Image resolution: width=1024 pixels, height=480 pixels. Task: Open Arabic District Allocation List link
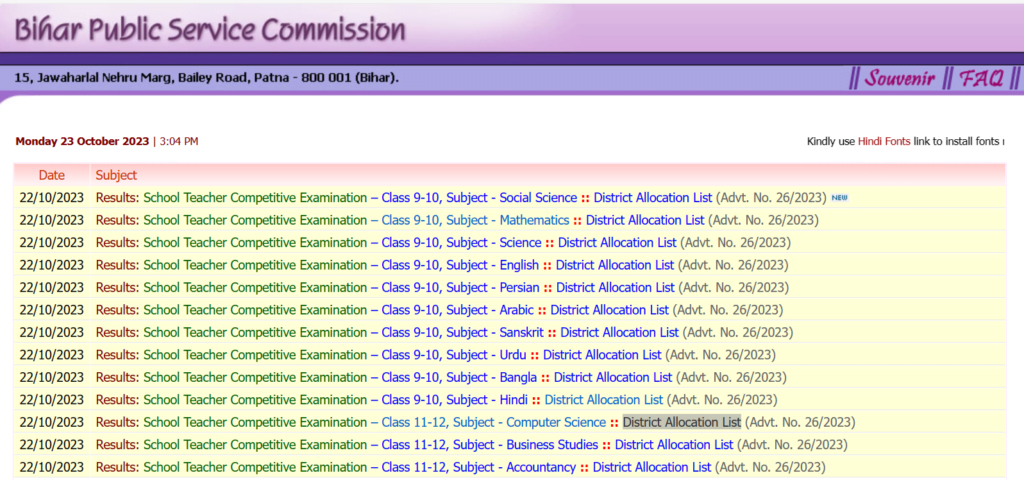coord(610,310)
